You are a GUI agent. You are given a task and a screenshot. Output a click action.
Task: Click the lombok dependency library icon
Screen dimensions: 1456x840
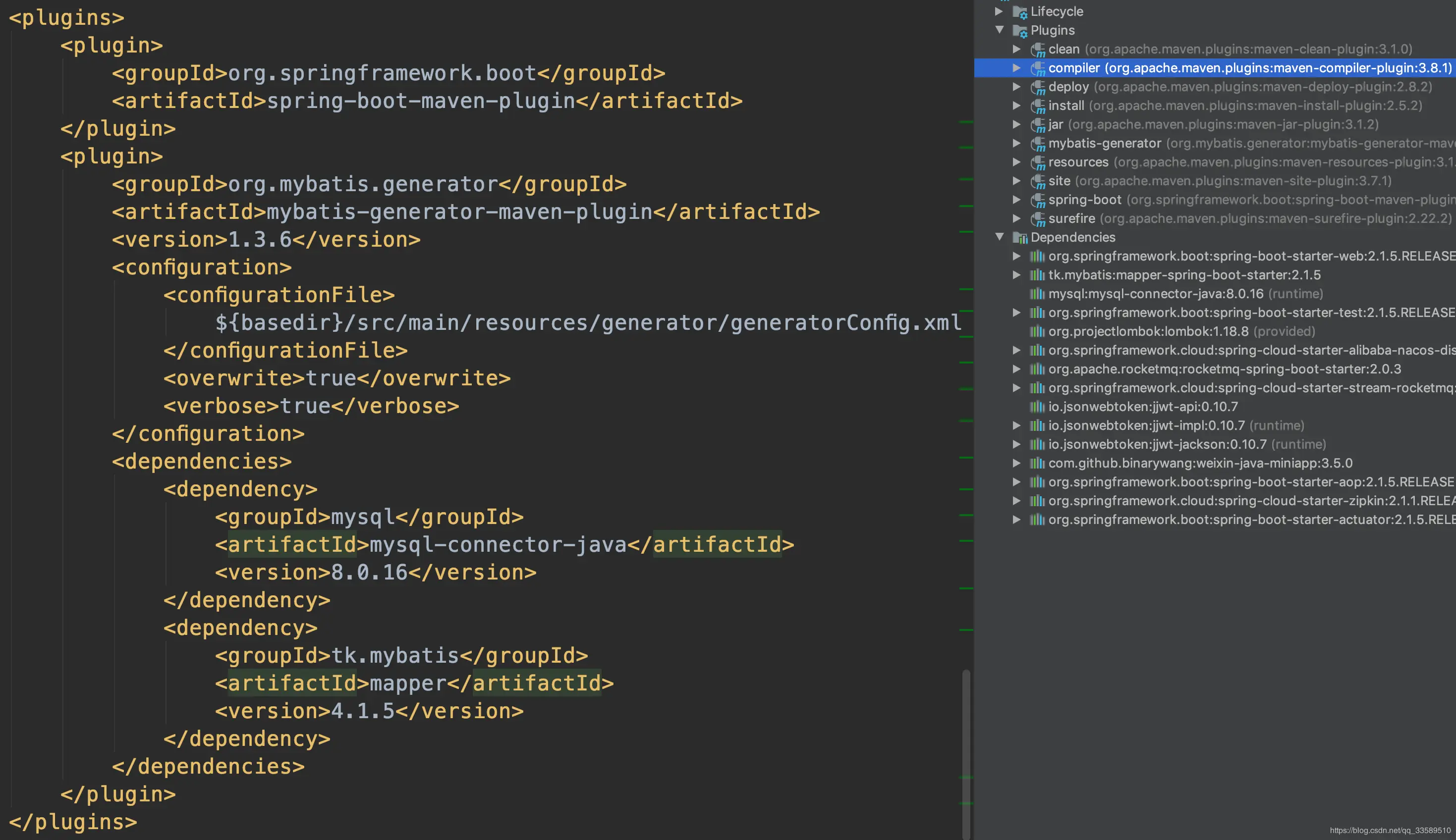point(1037,332)
